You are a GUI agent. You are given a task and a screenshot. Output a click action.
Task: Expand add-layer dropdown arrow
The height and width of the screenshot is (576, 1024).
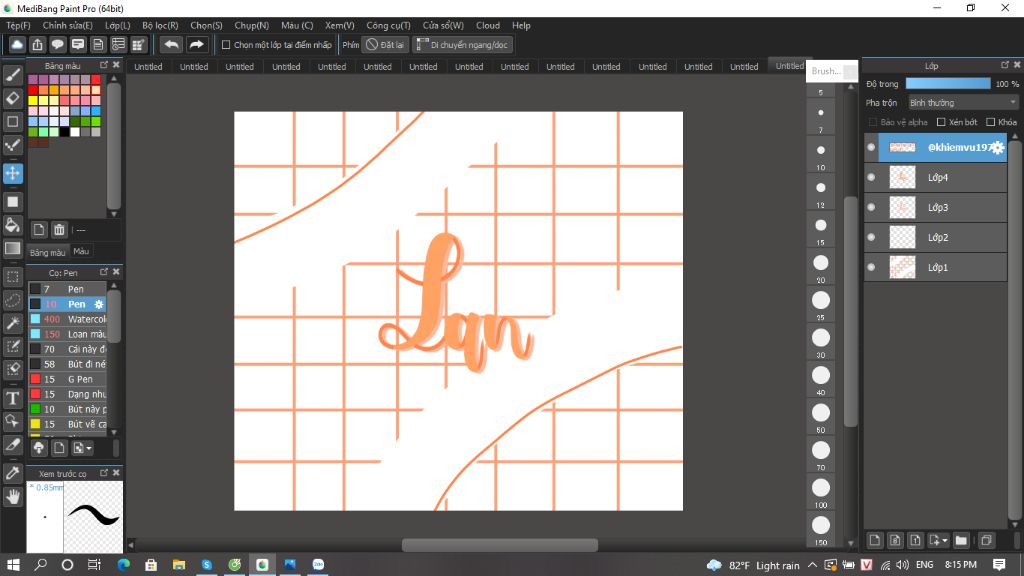pyautogui.click(x=945, y=541)
